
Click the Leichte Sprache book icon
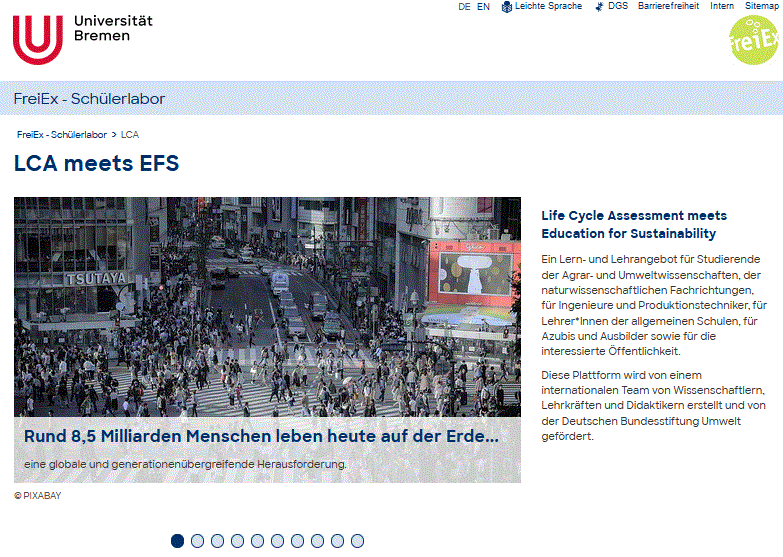coord(507,7)
